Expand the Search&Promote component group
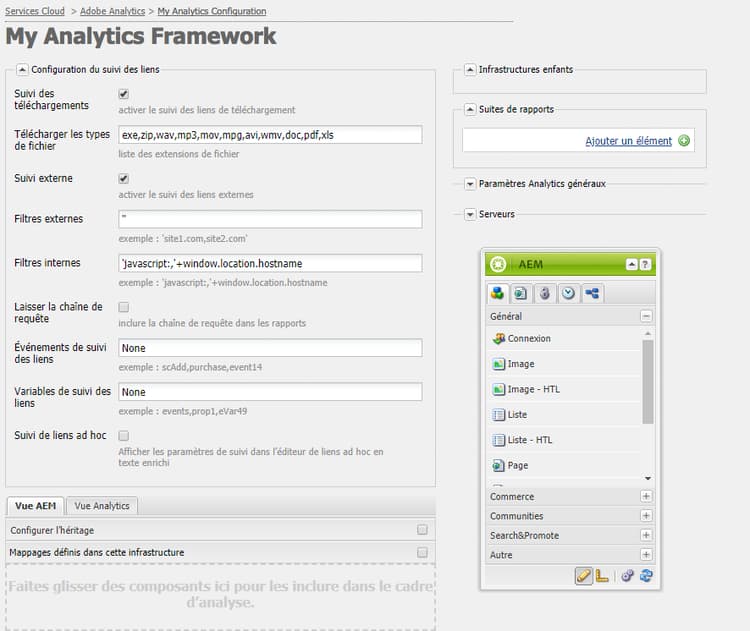This screenshot has width=750, height=631. [646, 535]
